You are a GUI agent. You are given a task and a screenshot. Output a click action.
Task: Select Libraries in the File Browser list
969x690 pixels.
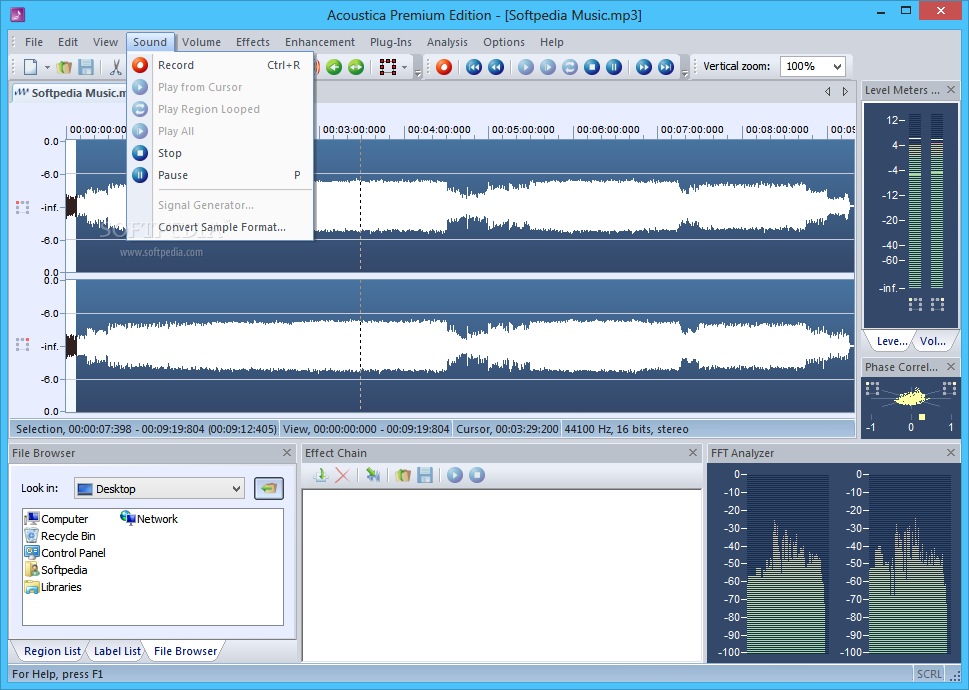pos(53,587)
